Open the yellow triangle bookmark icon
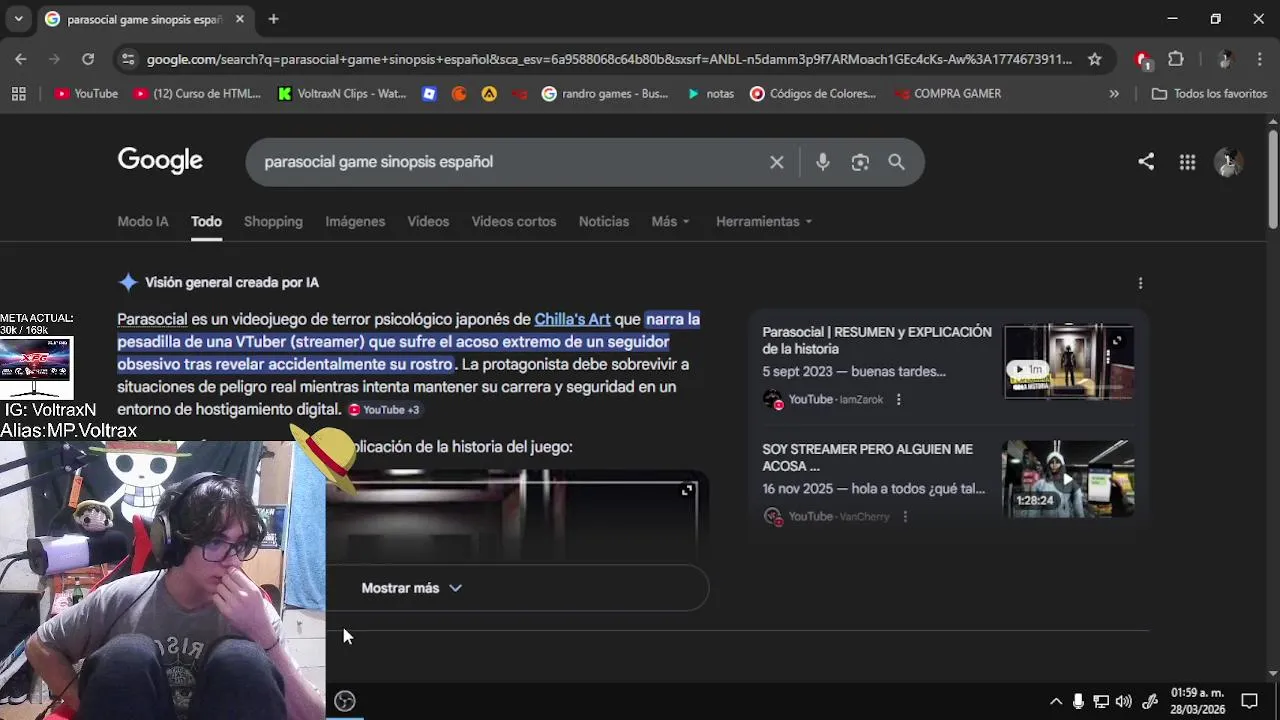This screenshot has width=1280, height=720. 489,94
